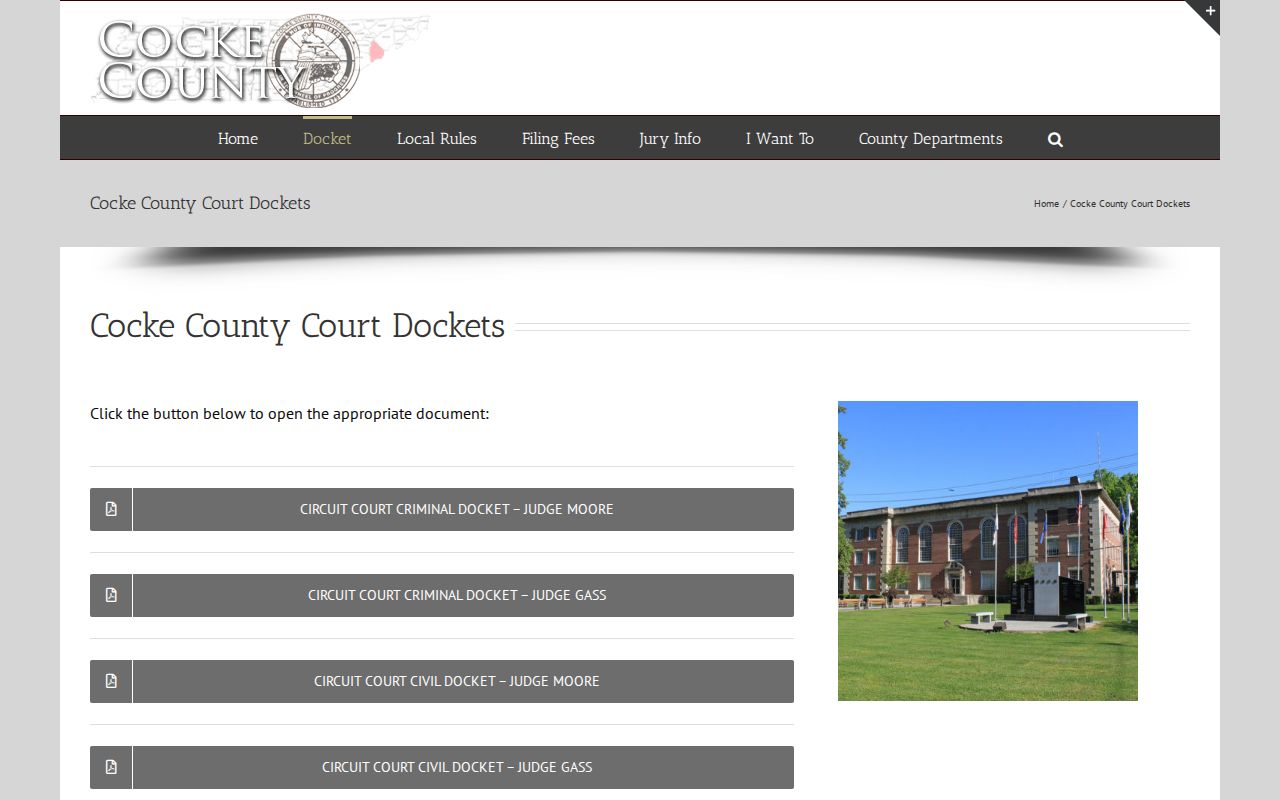The height and width of the screenshot is (800, 1280).
Task: Click the courthouse photo
Action: [988, 551]
